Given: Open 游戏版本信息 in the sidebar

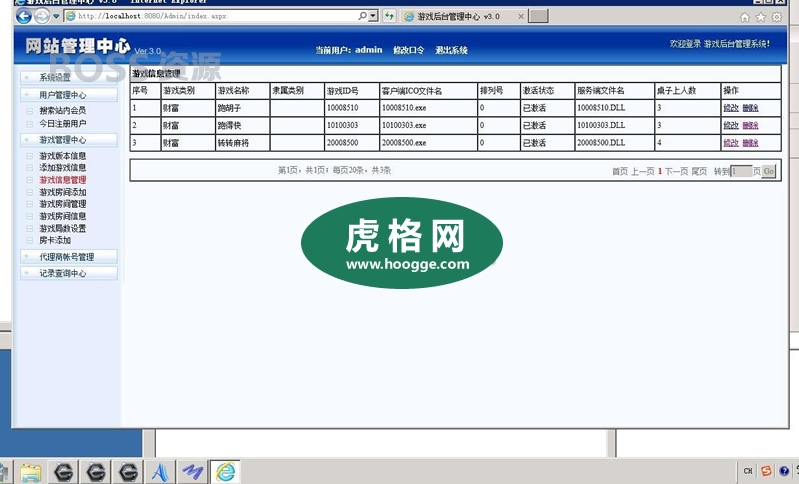Looking at the screenshot, I should click(x=63, y=156).
